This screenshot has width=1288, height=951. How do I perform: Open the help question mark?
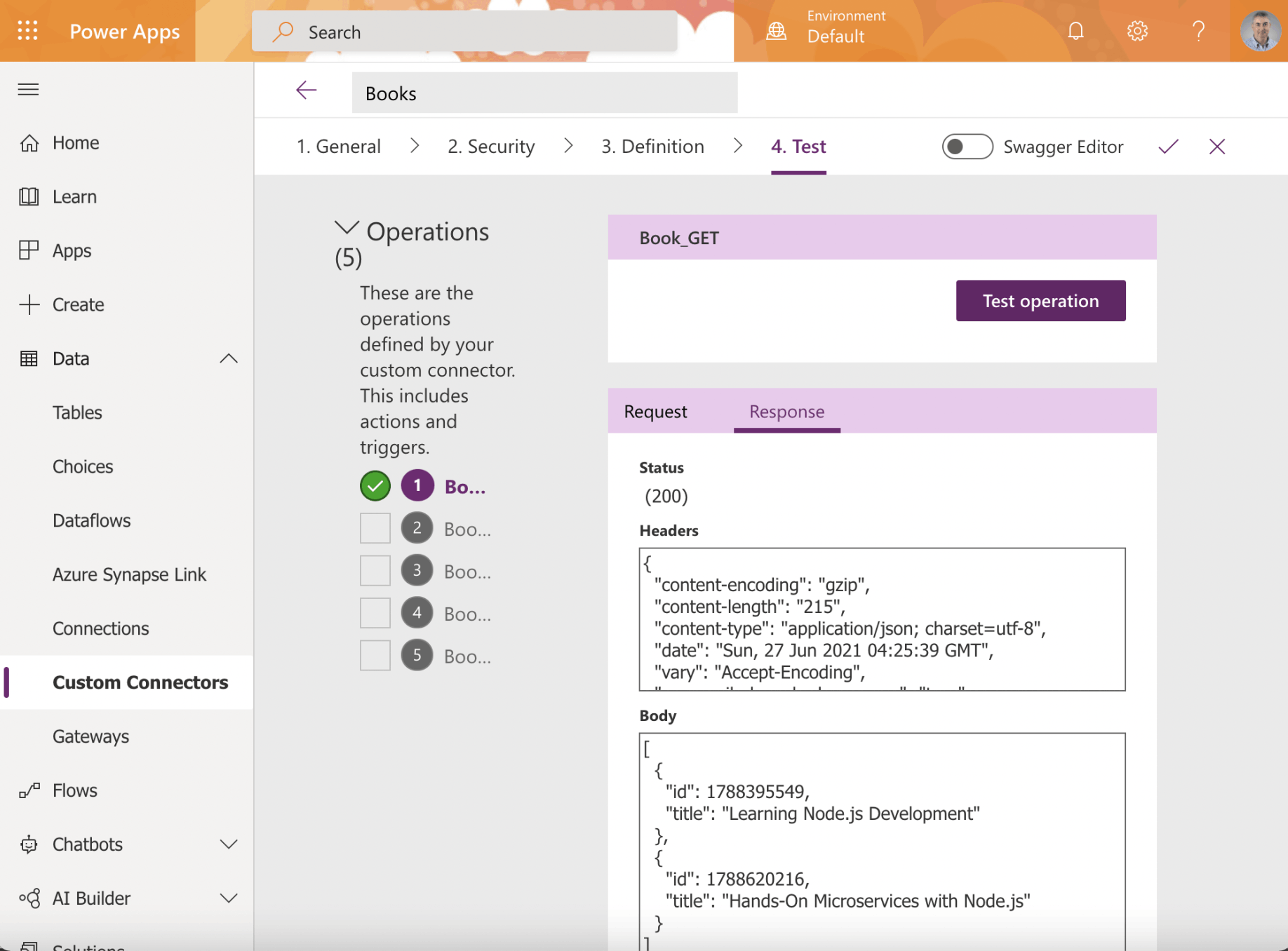[x=1198, y=31]
